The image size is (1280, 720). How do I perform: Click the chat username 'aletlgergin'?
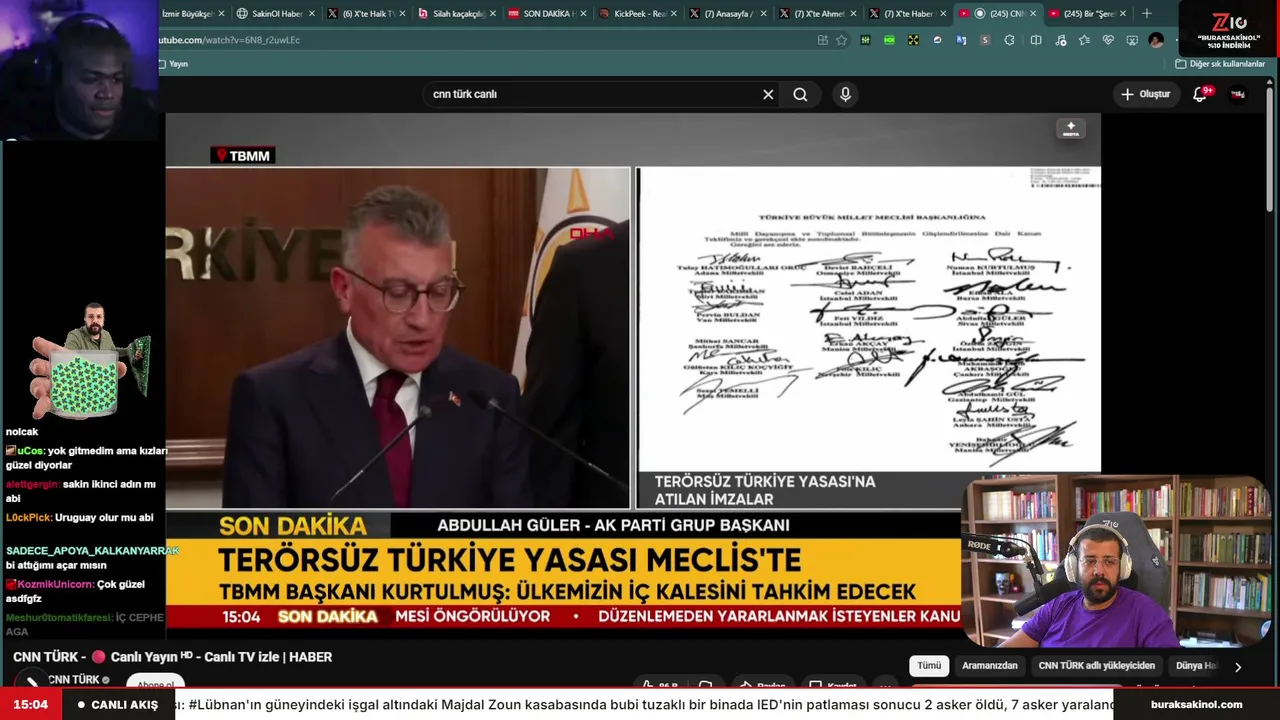click(32, 484)
